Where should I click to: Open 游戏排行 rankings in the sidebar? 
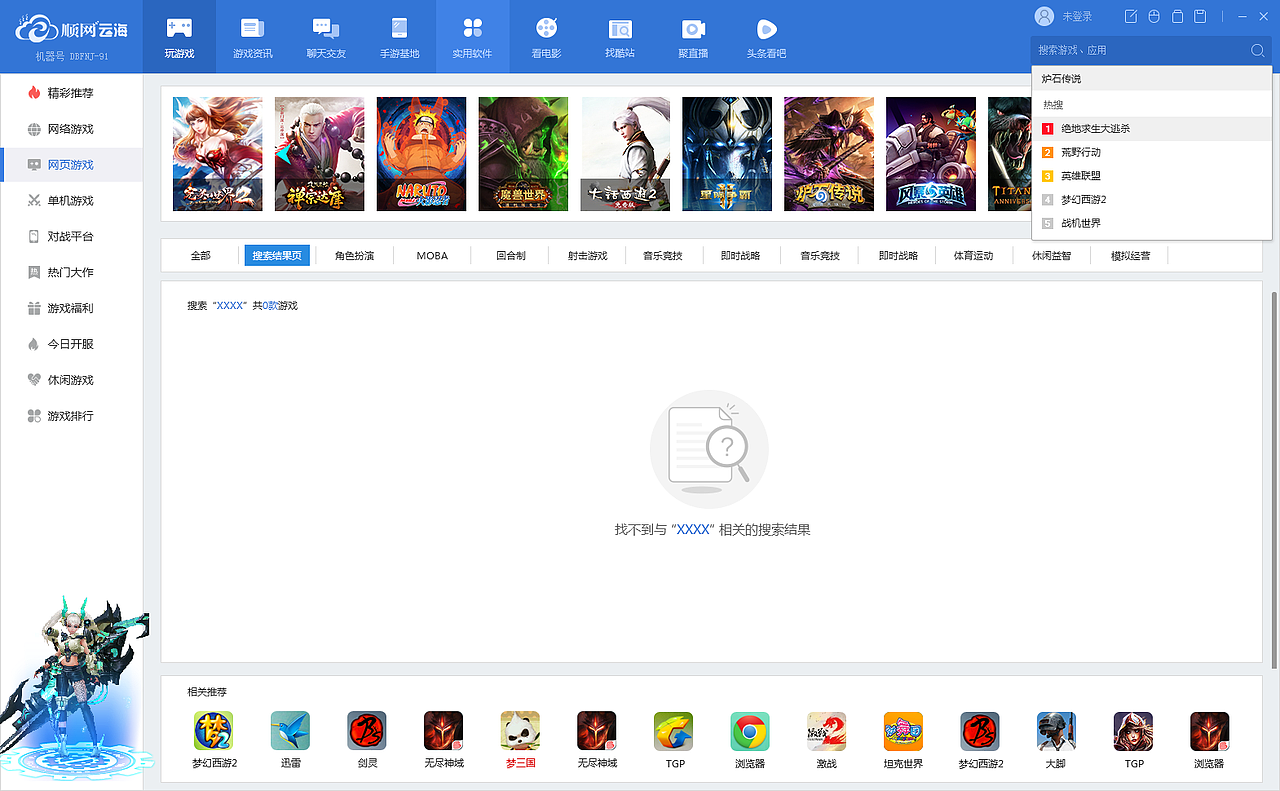[71, 416]
